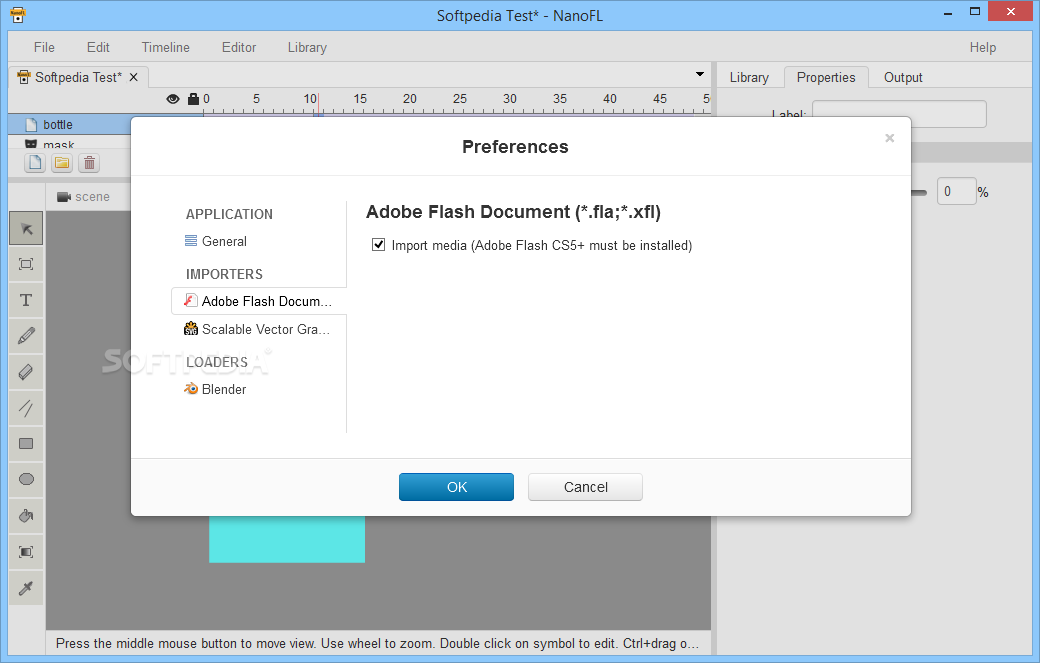Select the Eraser tool

26,372
